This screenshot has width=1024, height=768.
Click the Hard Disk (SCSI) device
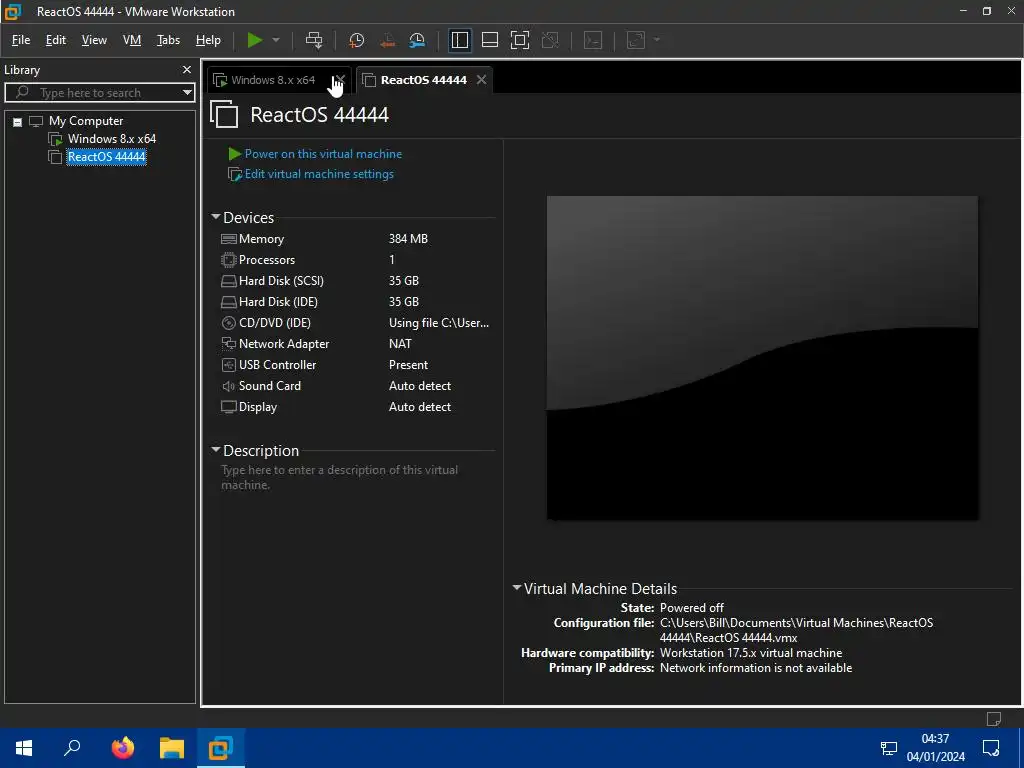[281, 281]
